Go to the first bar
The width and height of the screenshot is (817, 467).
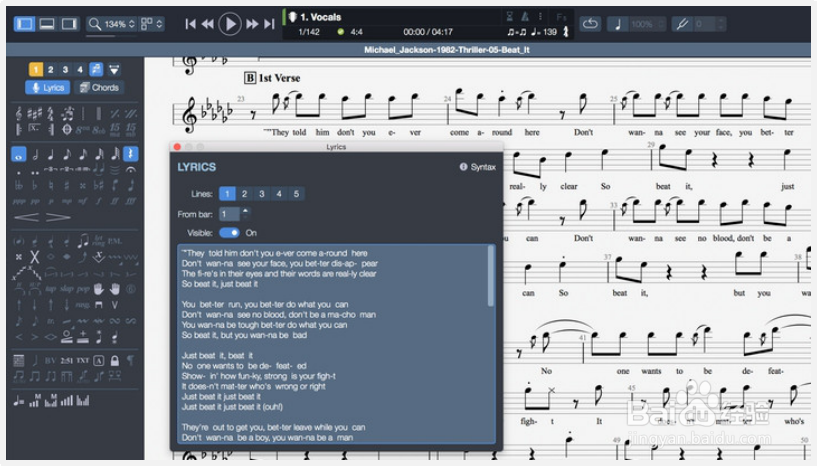coord(190,24)
